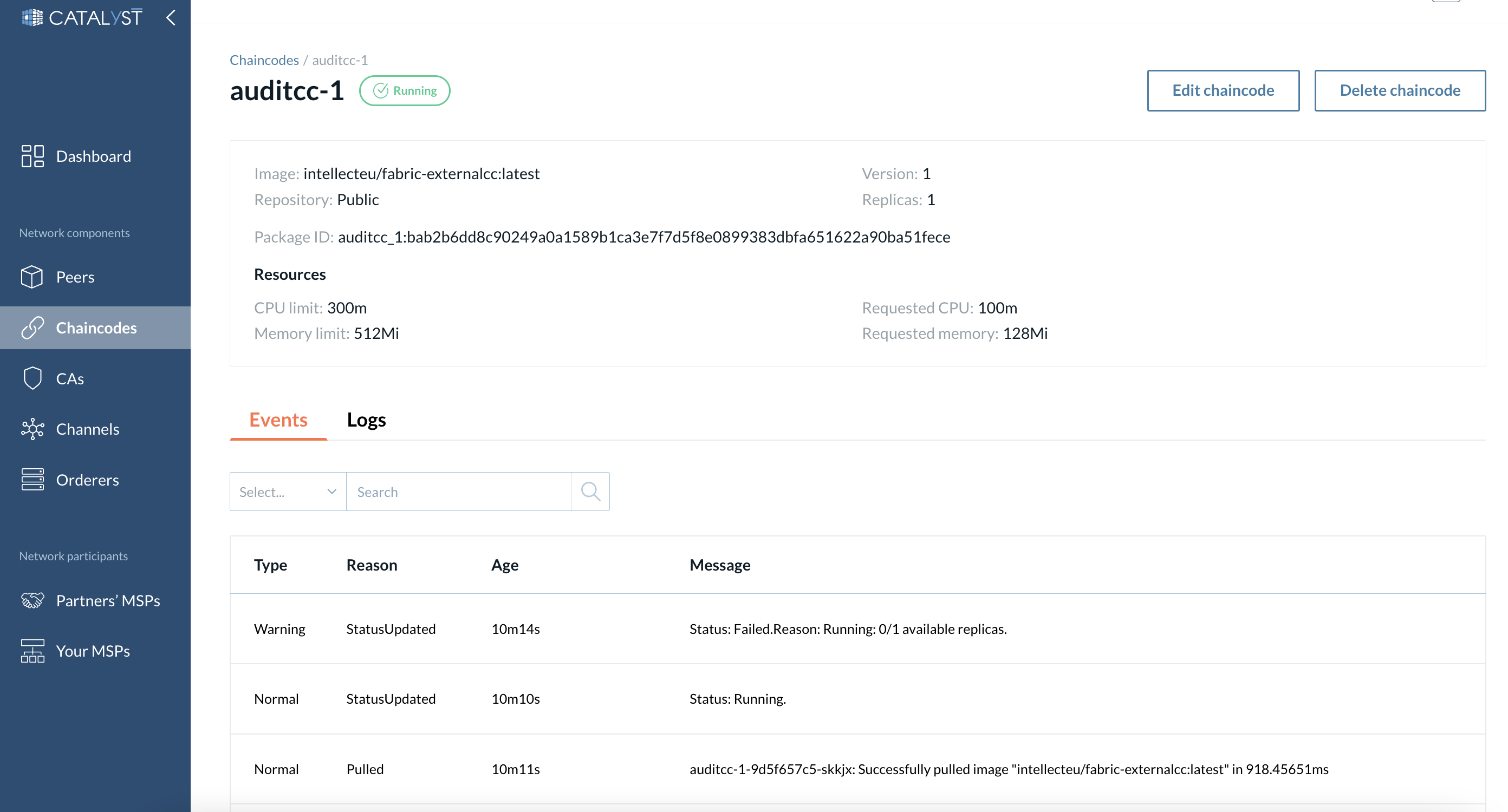Select the Events tab
Image resolution: width=1508 pixels, height=812 pixels.
pyautogui.click(x=278, y=420)
